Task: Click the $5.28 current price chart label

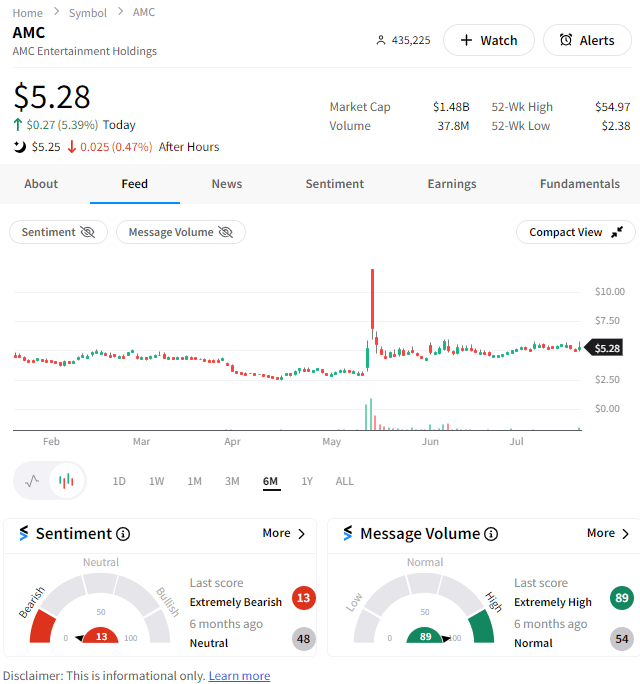Action: 605,348
